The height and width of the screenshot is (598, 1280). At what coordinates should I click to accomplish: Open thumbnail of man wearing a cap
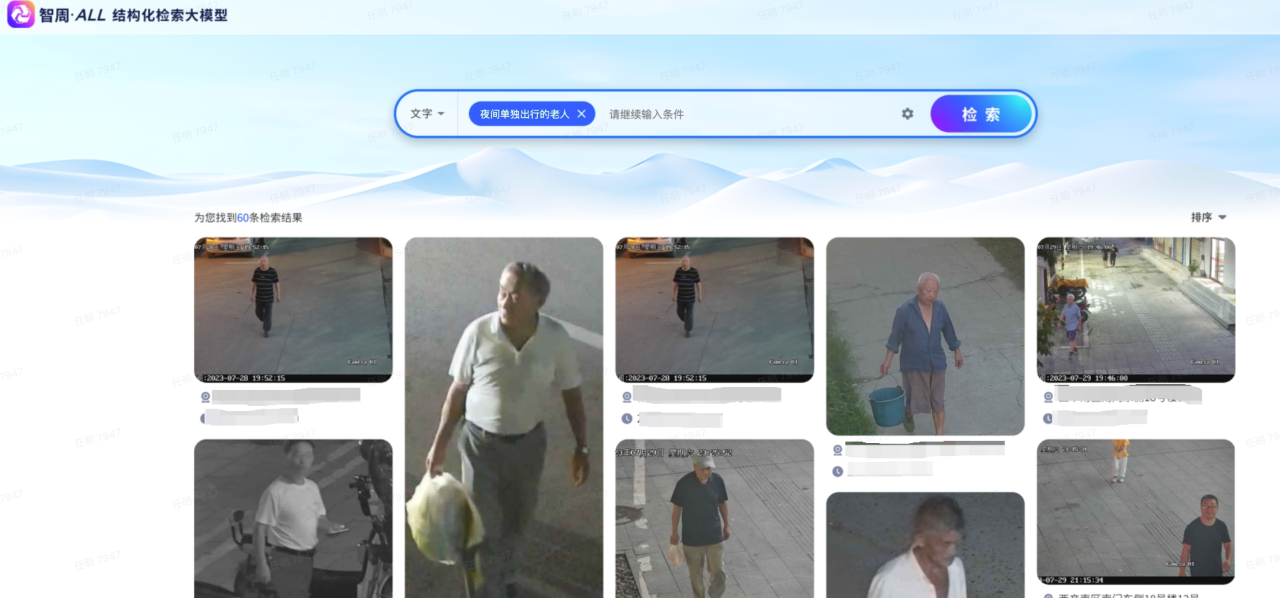(x=714, y=518)
